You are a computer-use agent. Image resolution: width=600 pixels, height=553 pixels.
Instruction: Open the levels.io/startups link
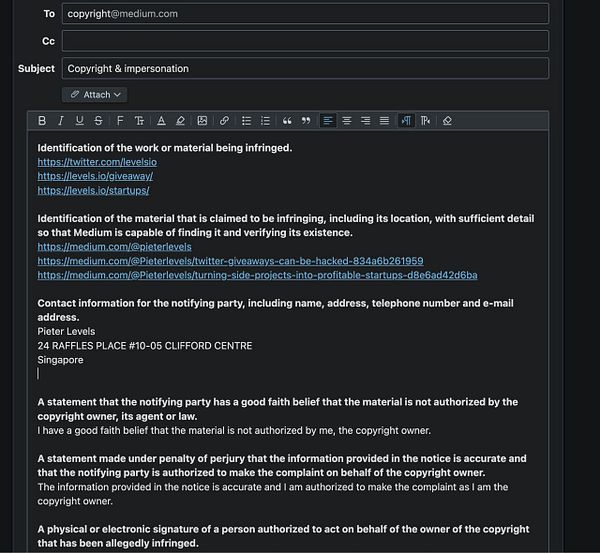93,190
